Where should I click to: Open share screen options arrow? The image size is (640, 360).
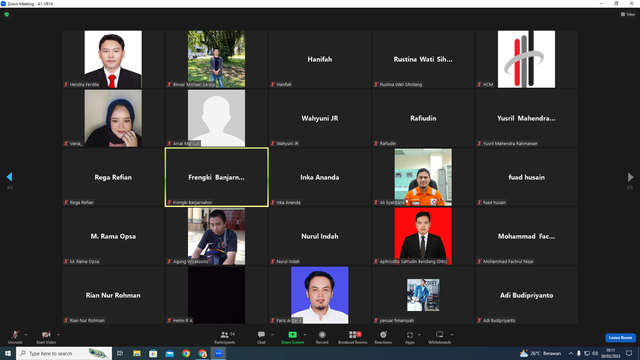(x=305, y=335)
